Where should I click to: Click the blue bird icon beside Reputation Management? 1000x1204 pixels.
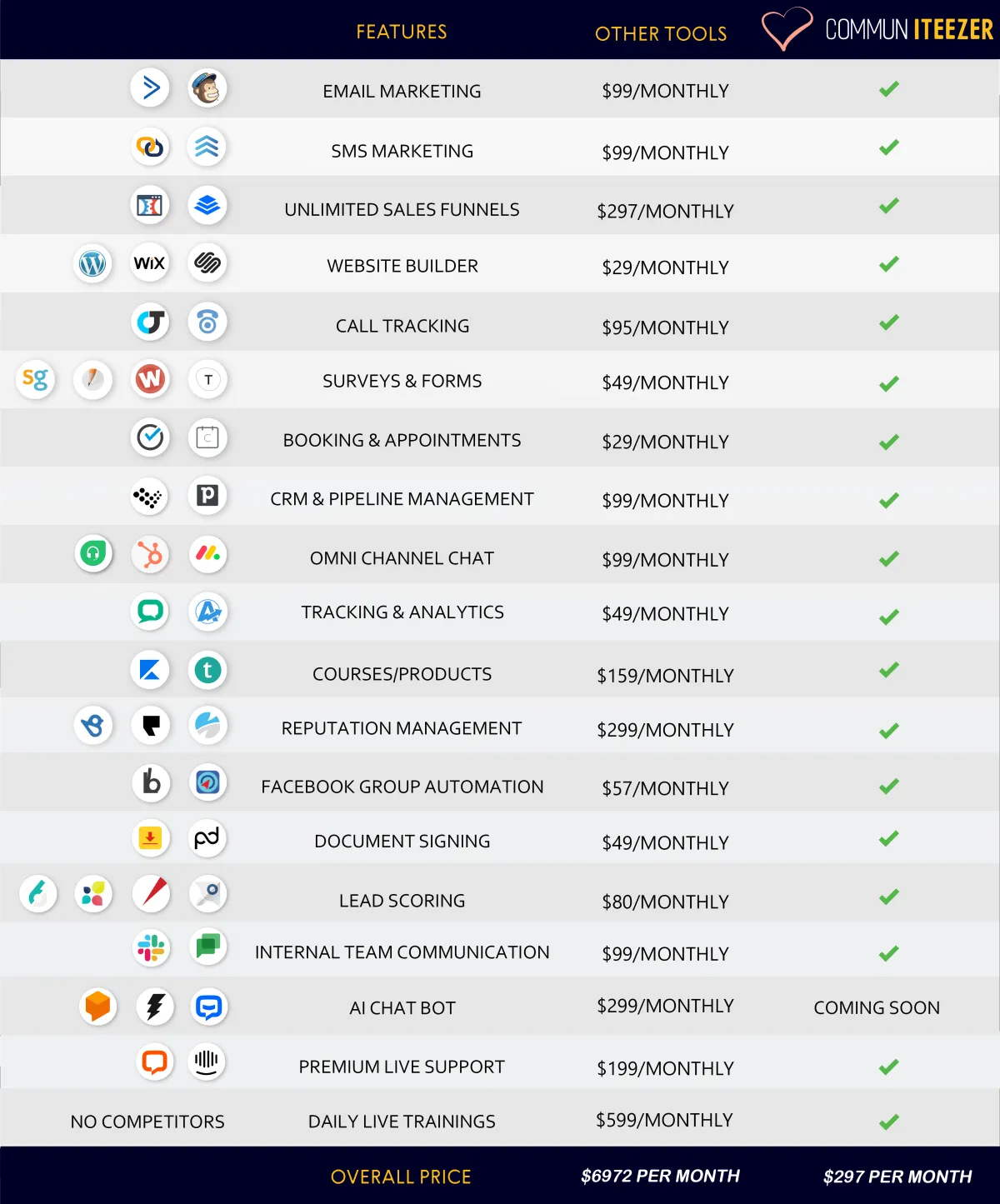[92, 726]
